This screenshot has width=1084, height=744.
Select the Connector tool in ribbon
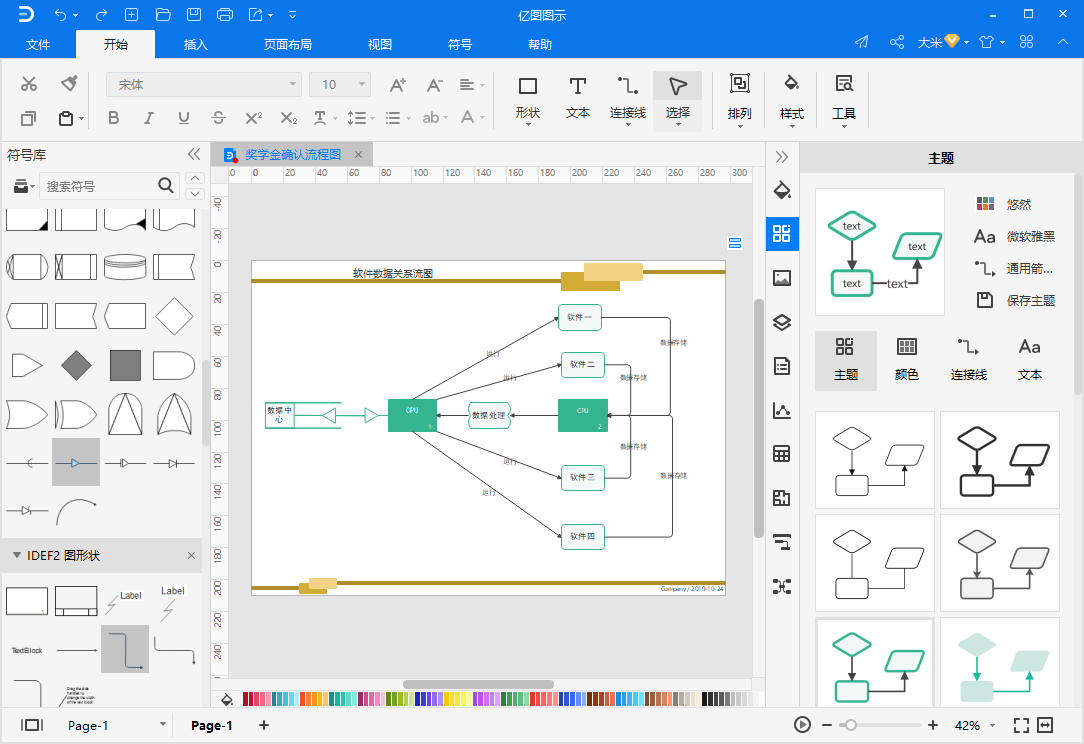click(628, 98)
